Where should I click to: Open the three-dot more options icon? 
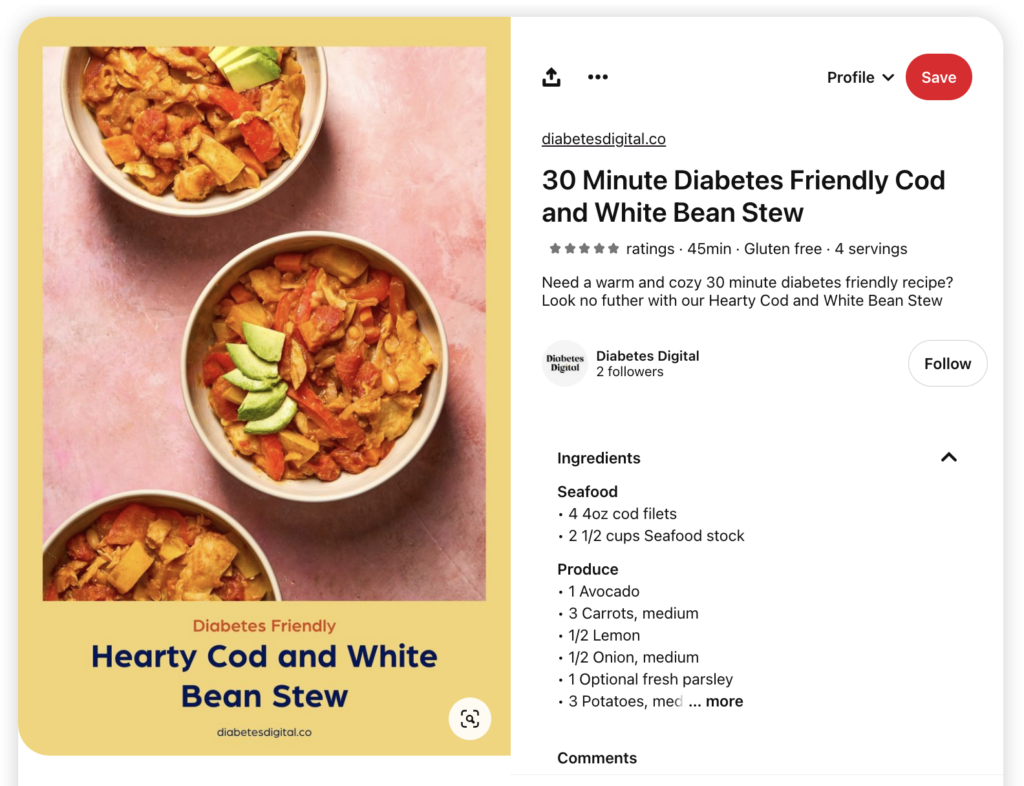598,77
